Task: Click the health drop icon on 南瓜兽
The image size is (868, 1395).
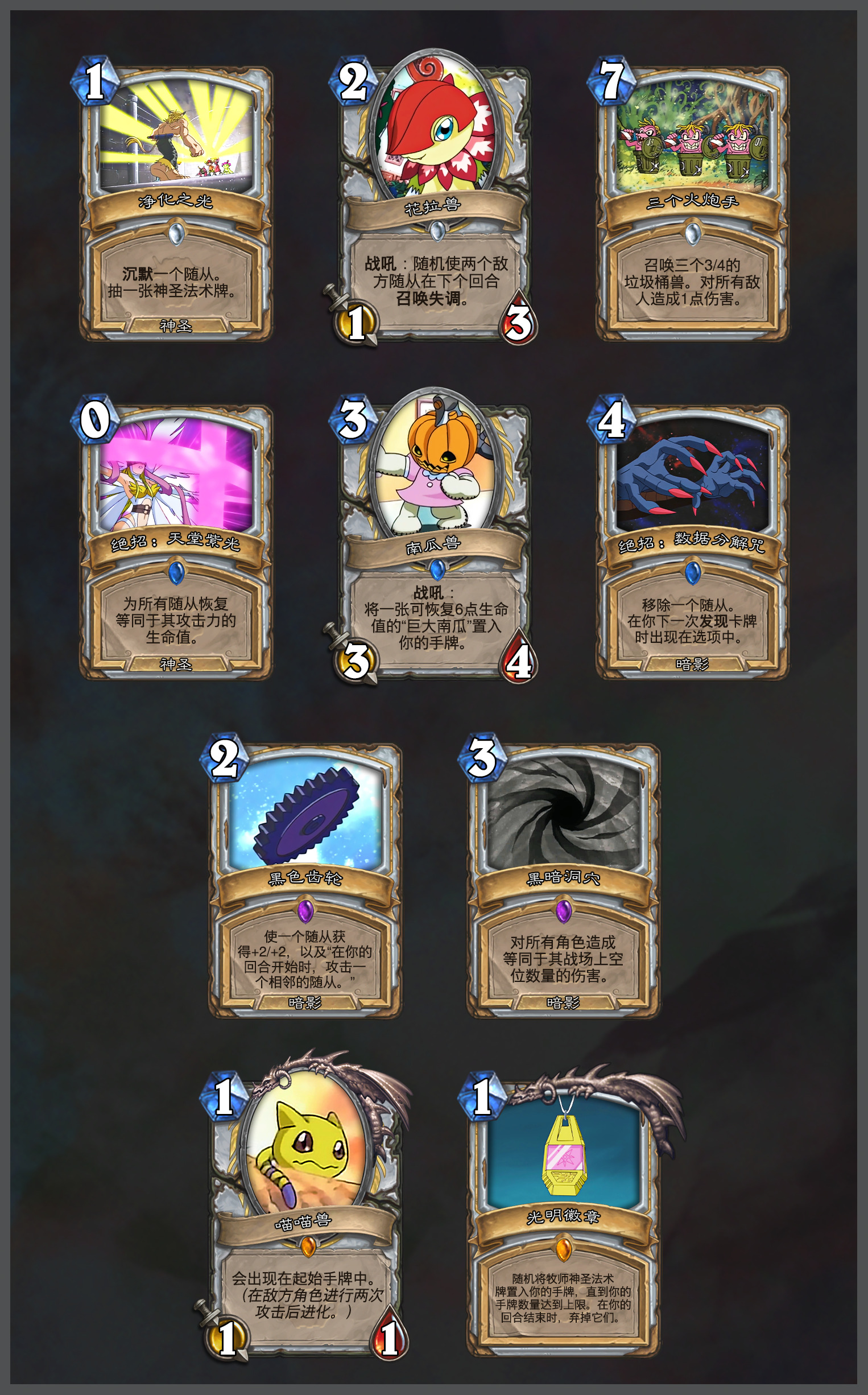Action: [x=519, y=658]
